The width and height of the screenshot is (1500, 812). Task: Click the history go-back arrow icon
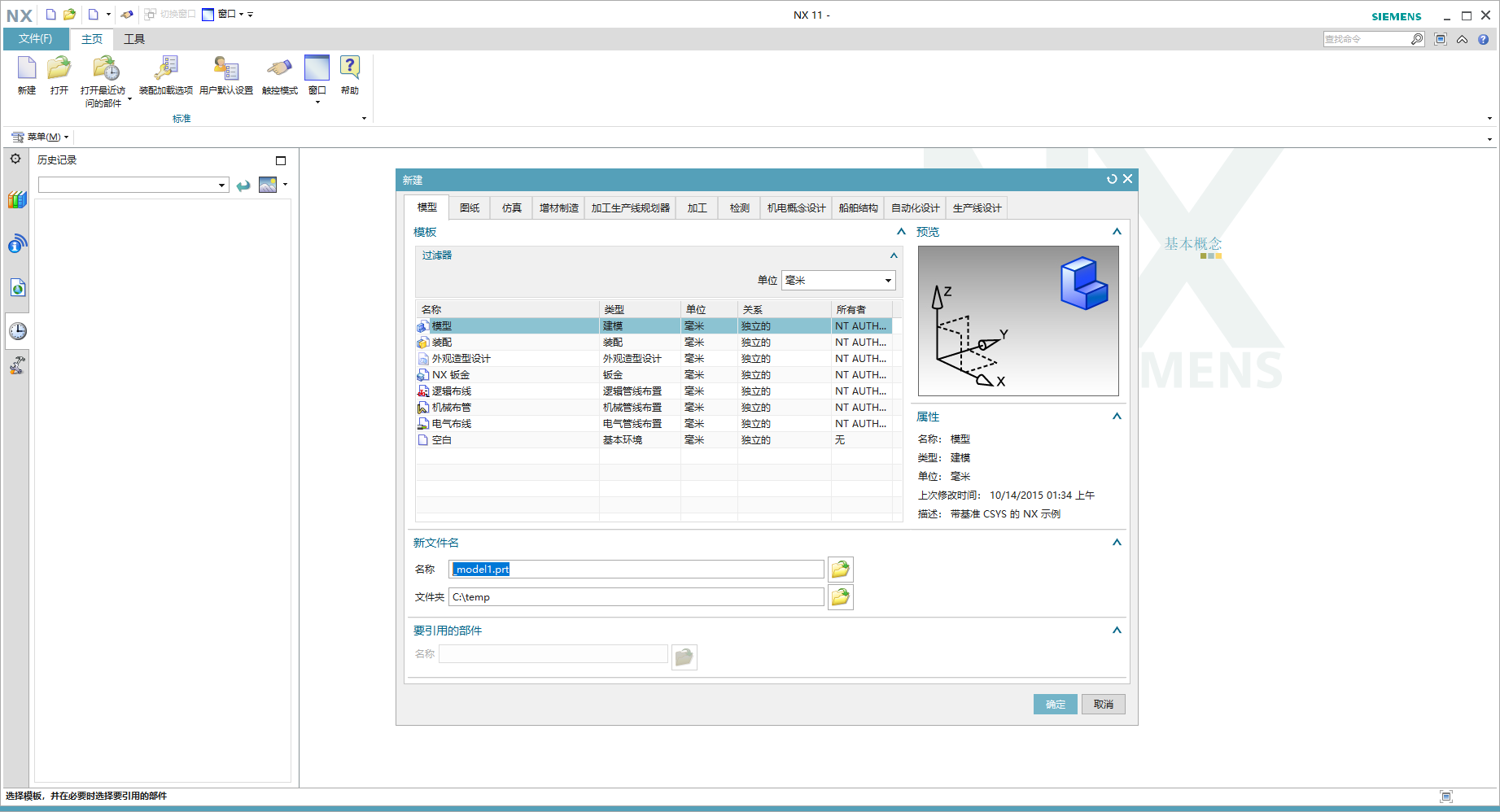pos(243,186)
